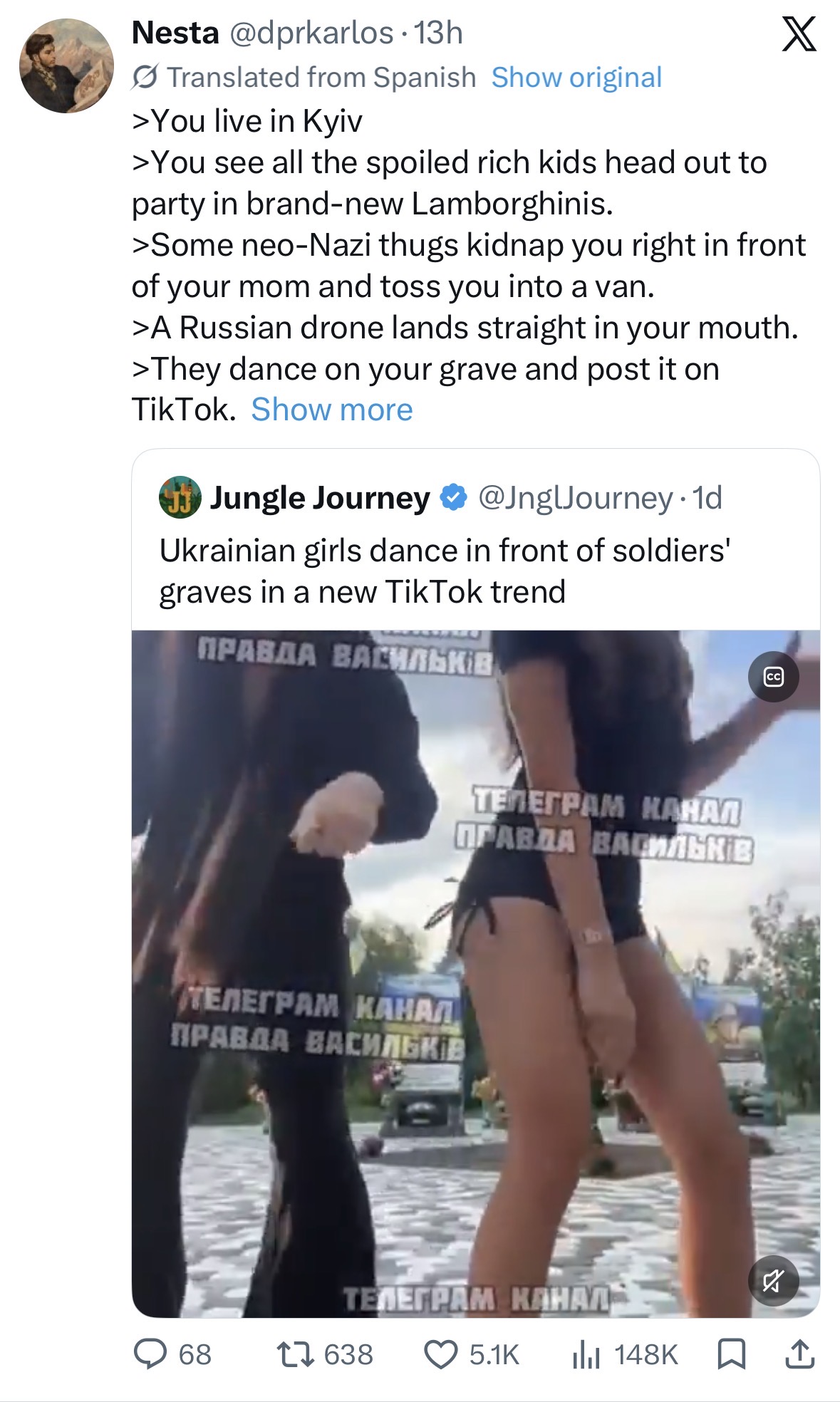
Task: Tap the @JnglJourney handle
Action: click(576, 497)
